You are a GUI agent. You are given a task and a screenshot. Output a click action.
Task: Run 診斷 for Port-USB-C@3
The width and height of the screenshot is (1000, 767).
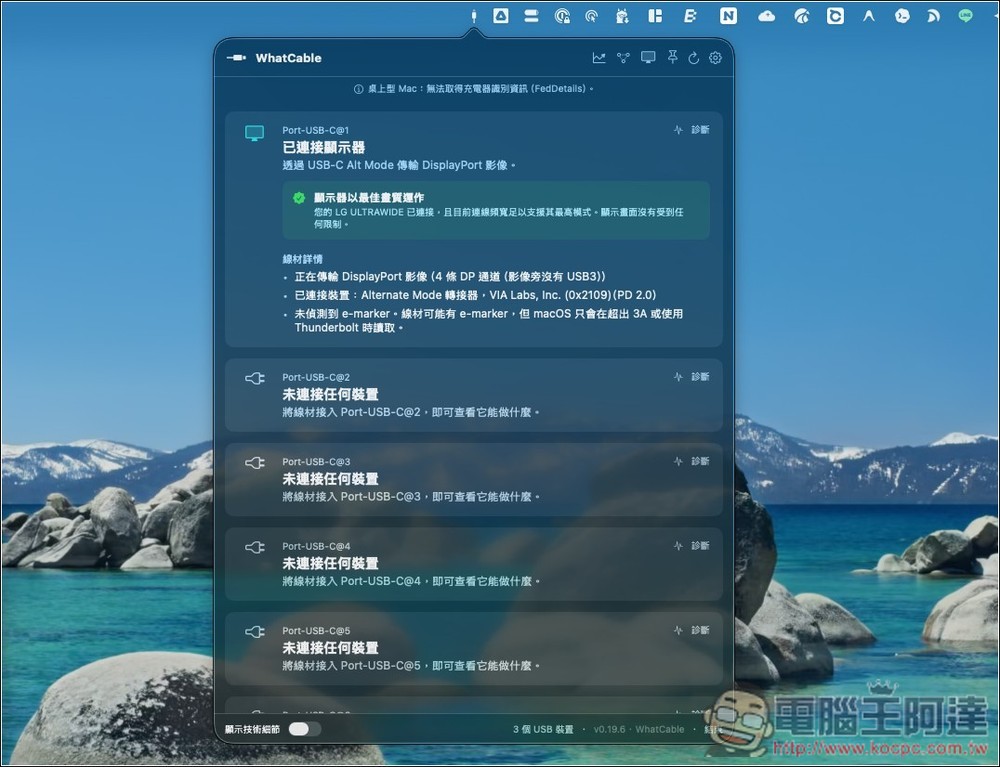[692, 462]
